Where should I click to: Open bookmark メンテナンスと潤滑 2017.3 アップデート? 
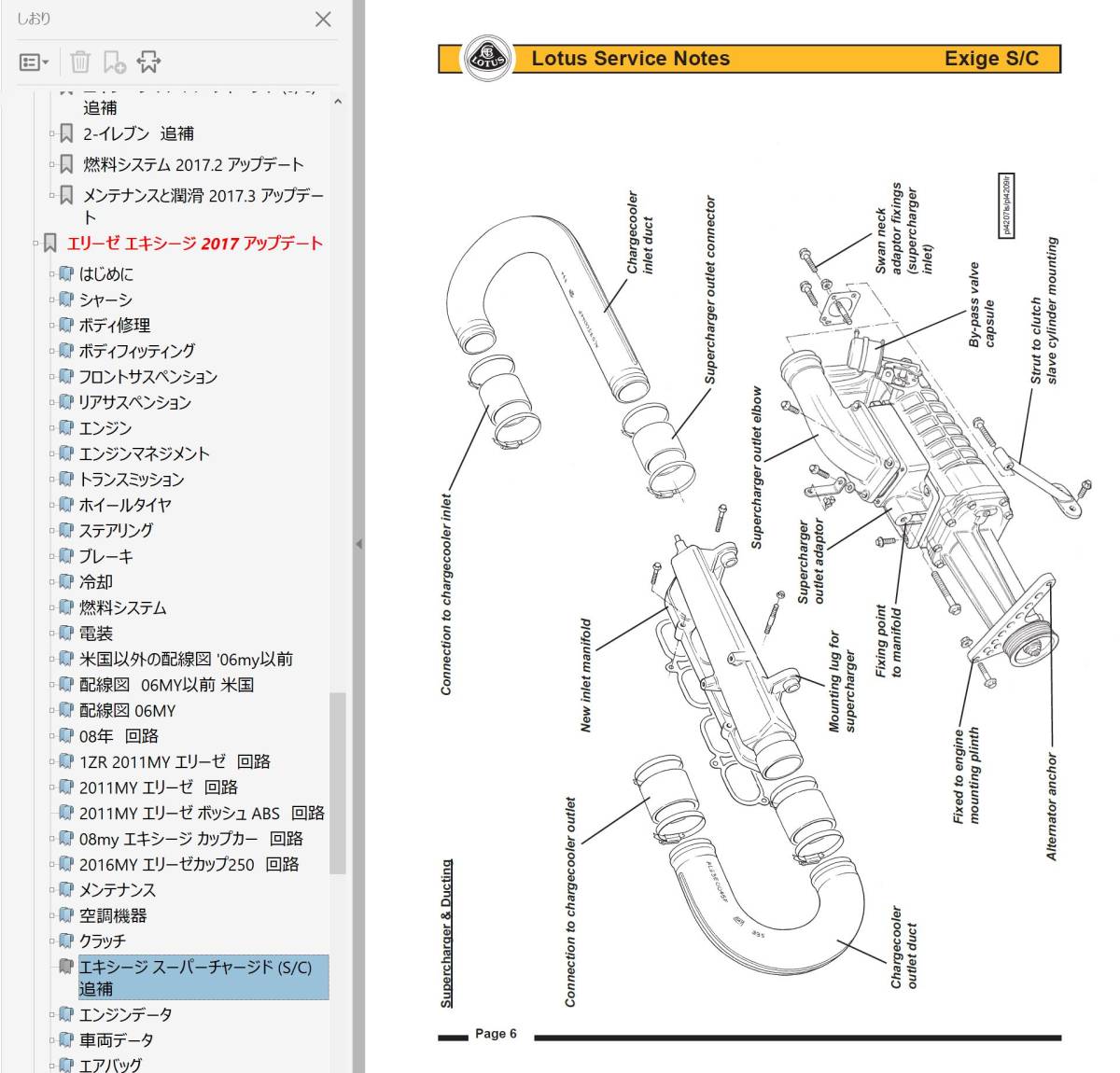point(203,205)
